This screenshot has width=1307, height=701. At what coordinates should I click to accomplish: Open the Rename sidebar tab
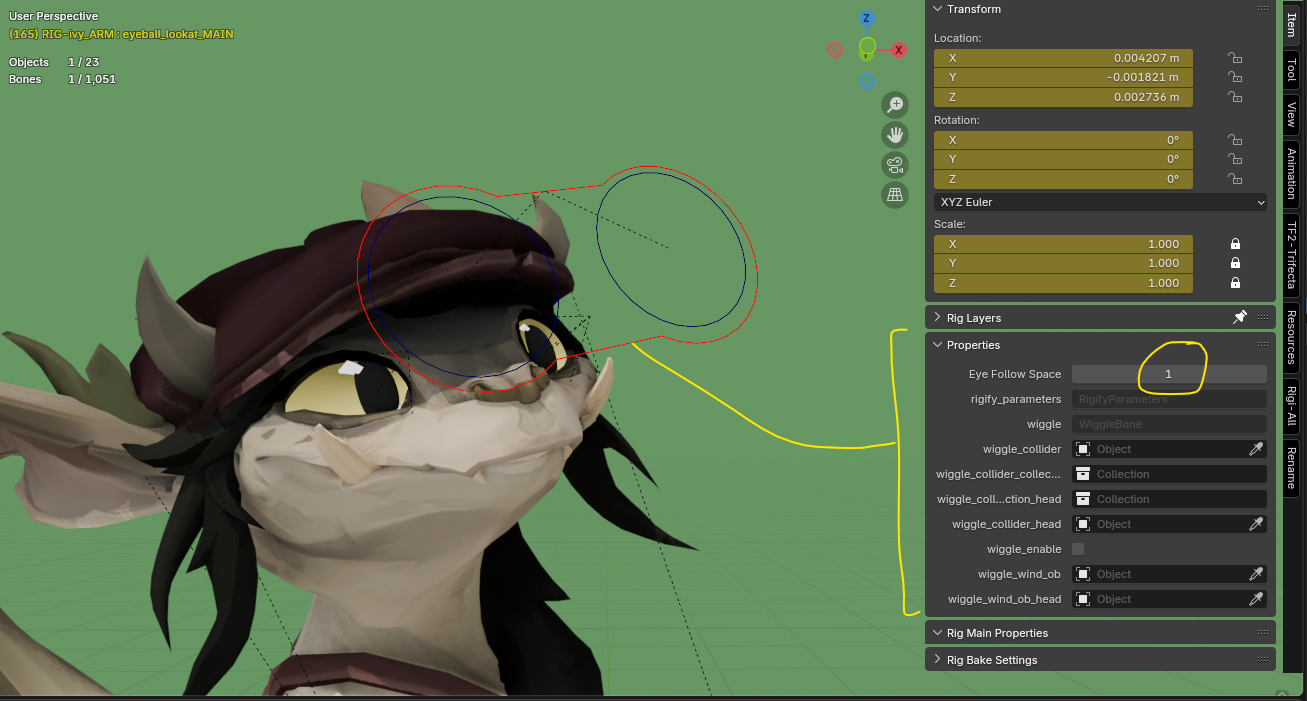coord(1291,468)
